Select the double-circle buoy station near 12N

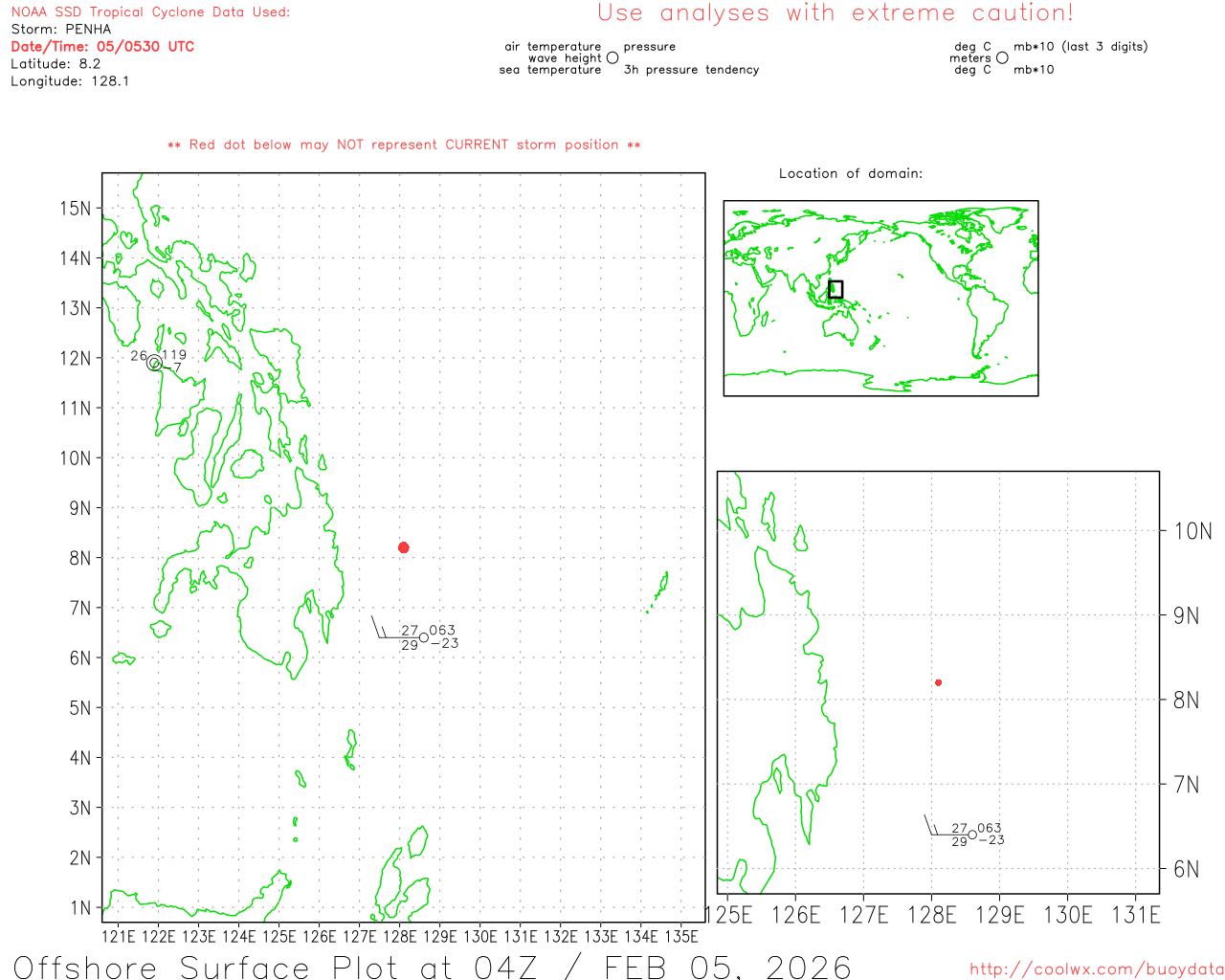154,362
